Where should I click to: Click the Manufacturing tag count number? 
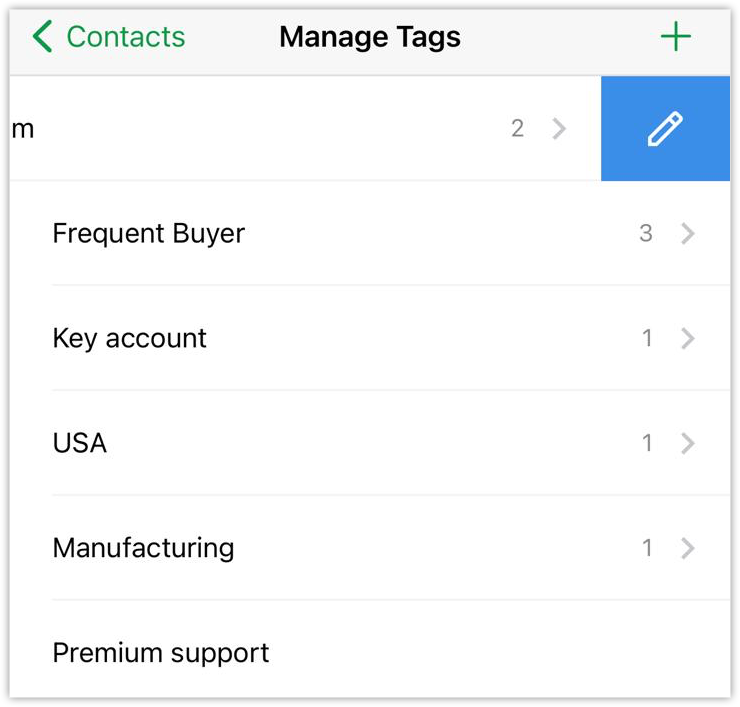pos(647,548)
